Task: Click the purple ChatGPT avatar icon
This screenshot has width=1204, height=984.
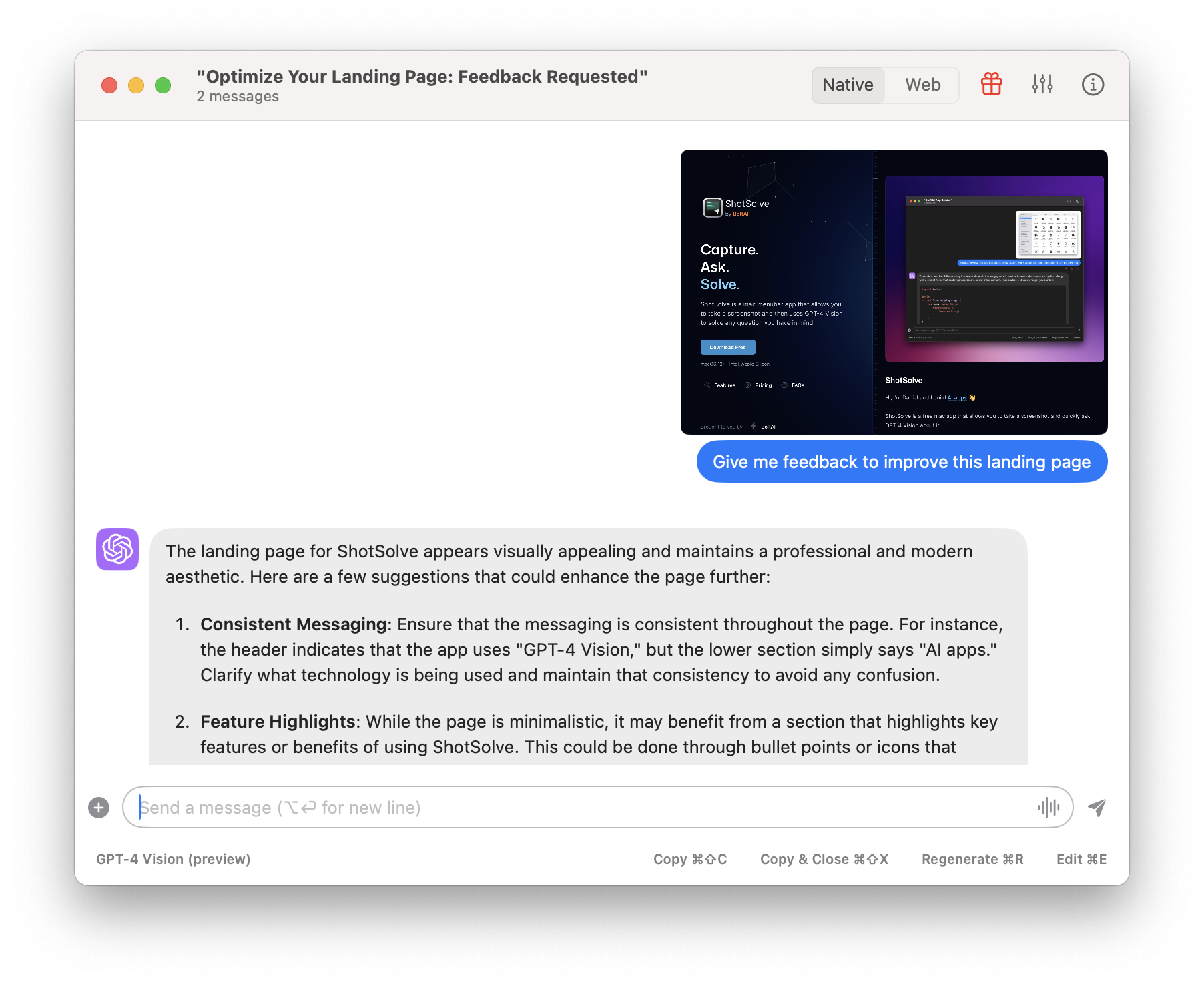Action: [x=117, y=549]
